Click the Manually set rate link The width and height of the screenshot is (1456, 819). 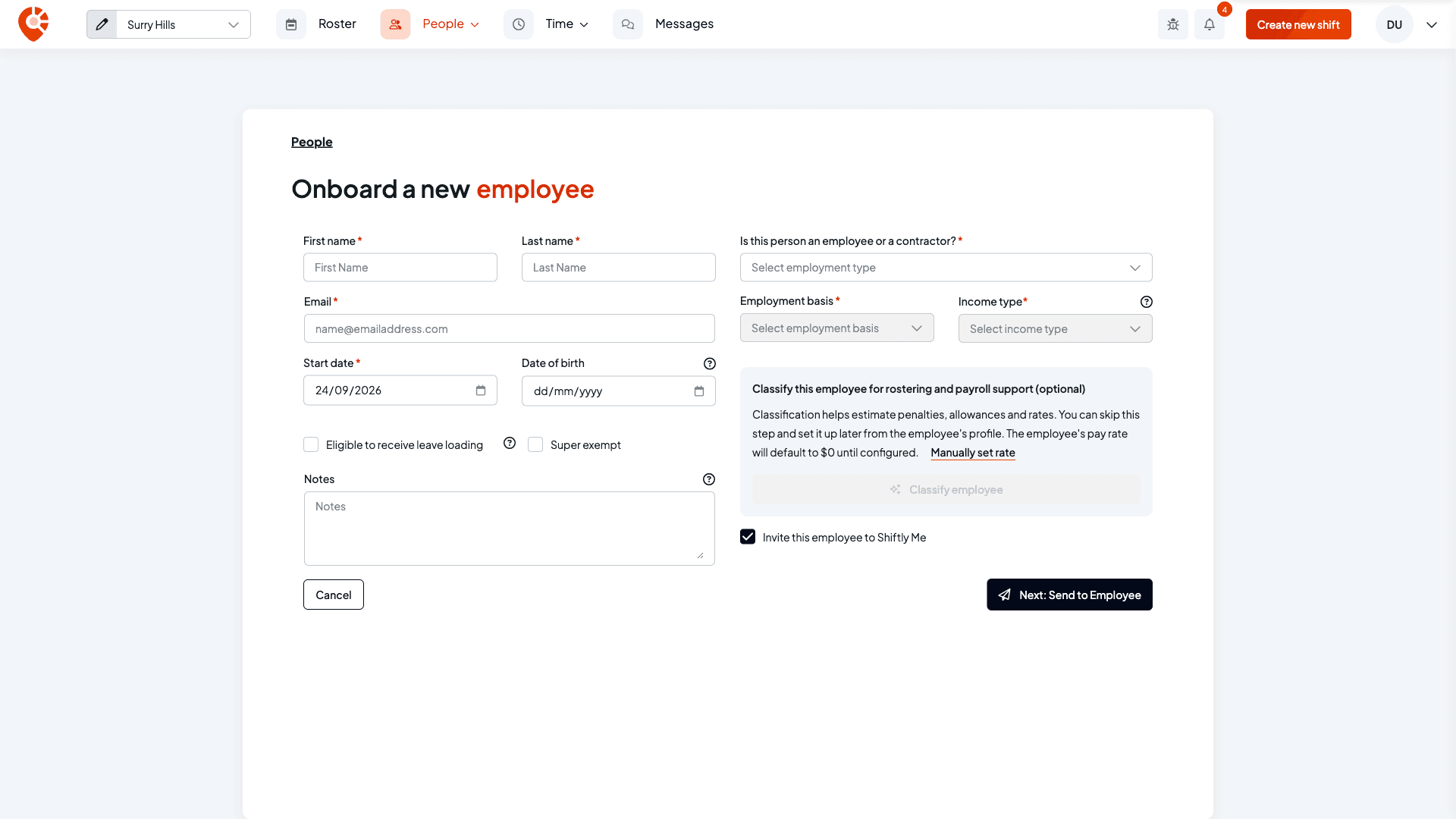(x=973, y=453)
